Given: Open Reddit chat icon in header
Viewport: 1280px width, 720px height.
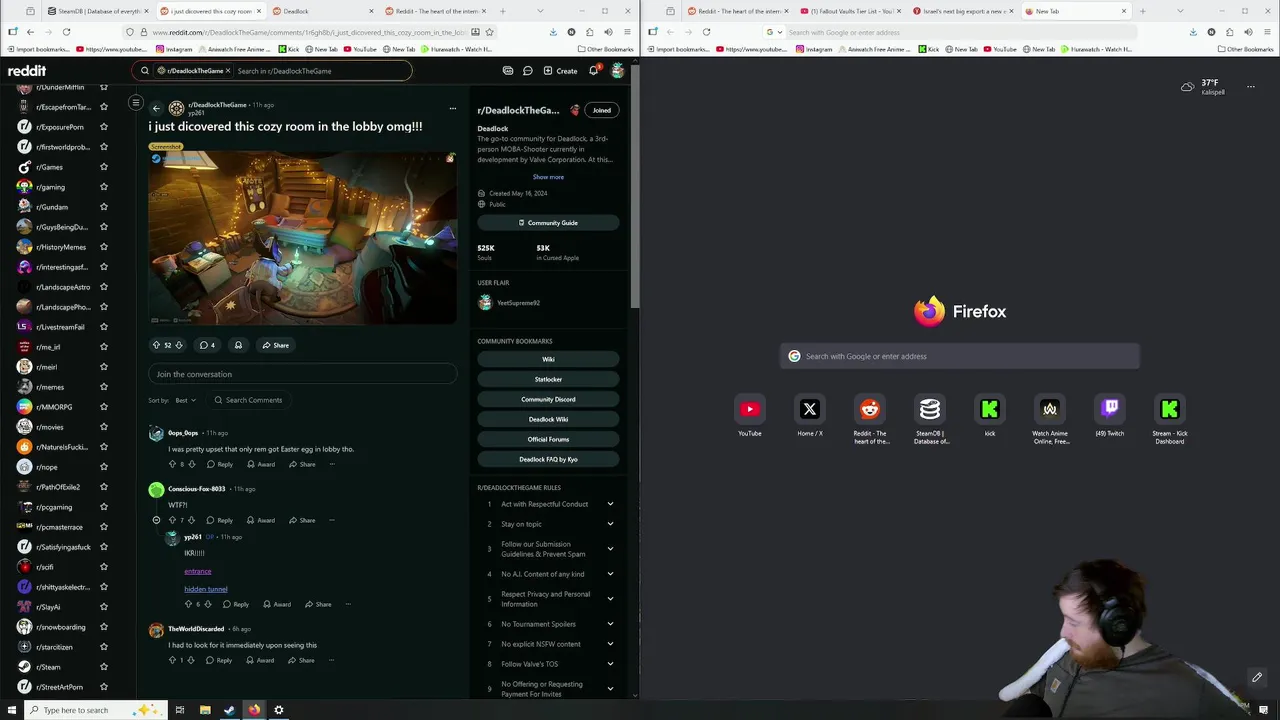Looking at the screenshot, I should (528, 71).
